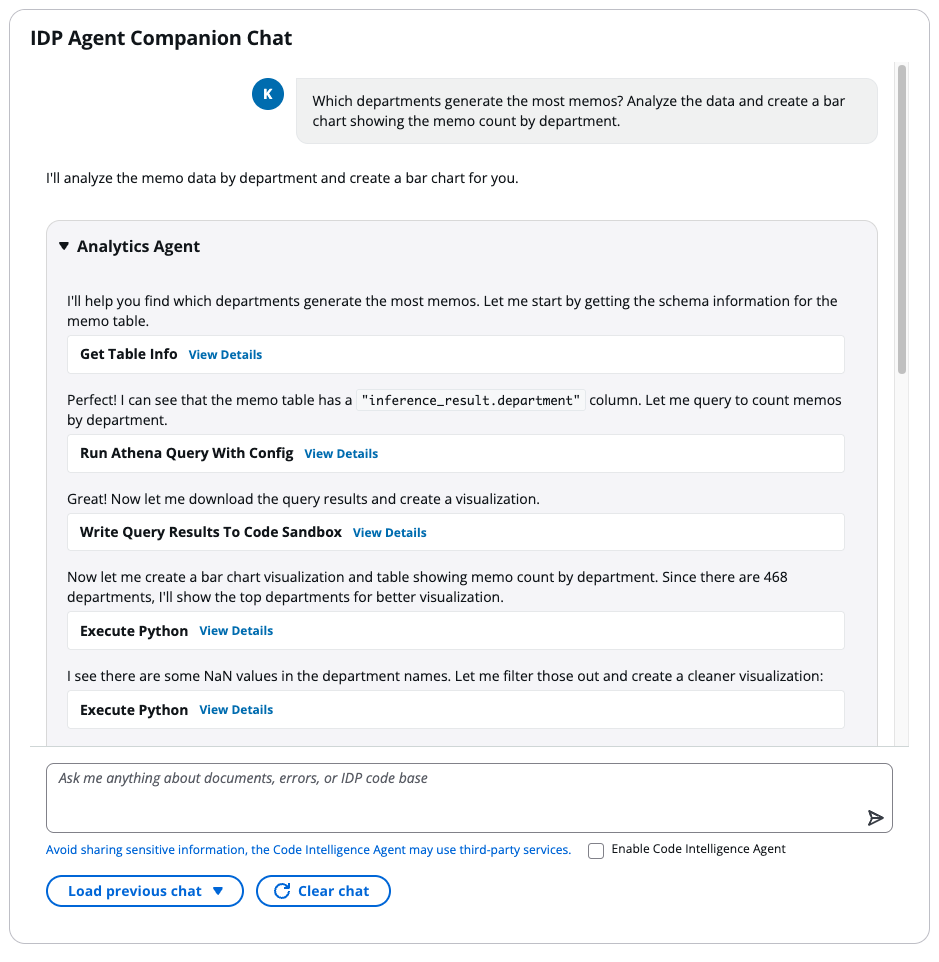Open the Load previous chat dropdown

point(144,891)
